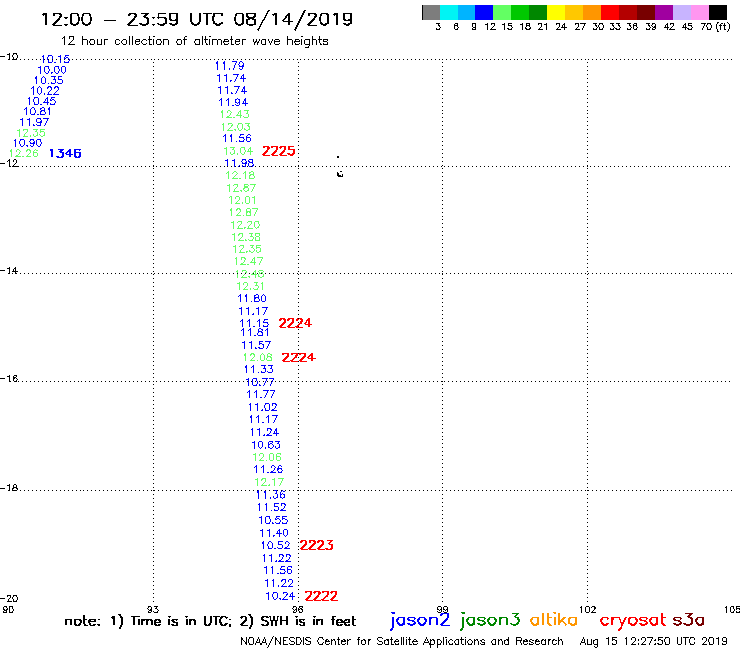Select the blue value 10.90

27,143
